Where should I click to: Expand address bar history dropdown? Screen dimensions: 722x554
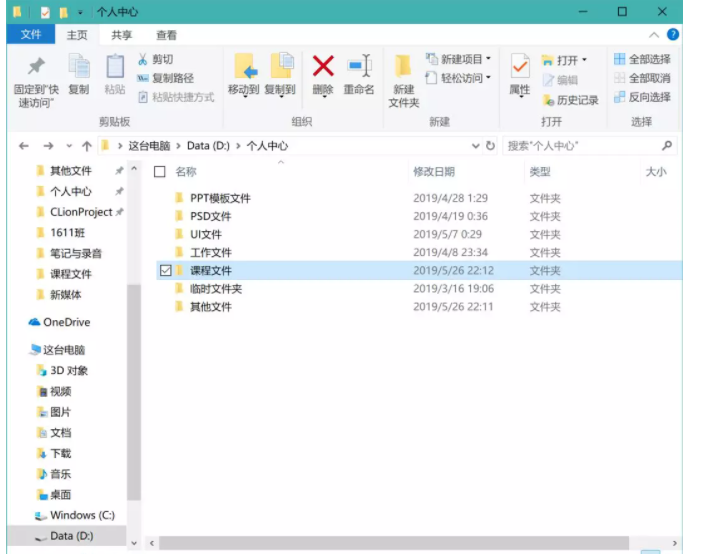click(476, 146)
